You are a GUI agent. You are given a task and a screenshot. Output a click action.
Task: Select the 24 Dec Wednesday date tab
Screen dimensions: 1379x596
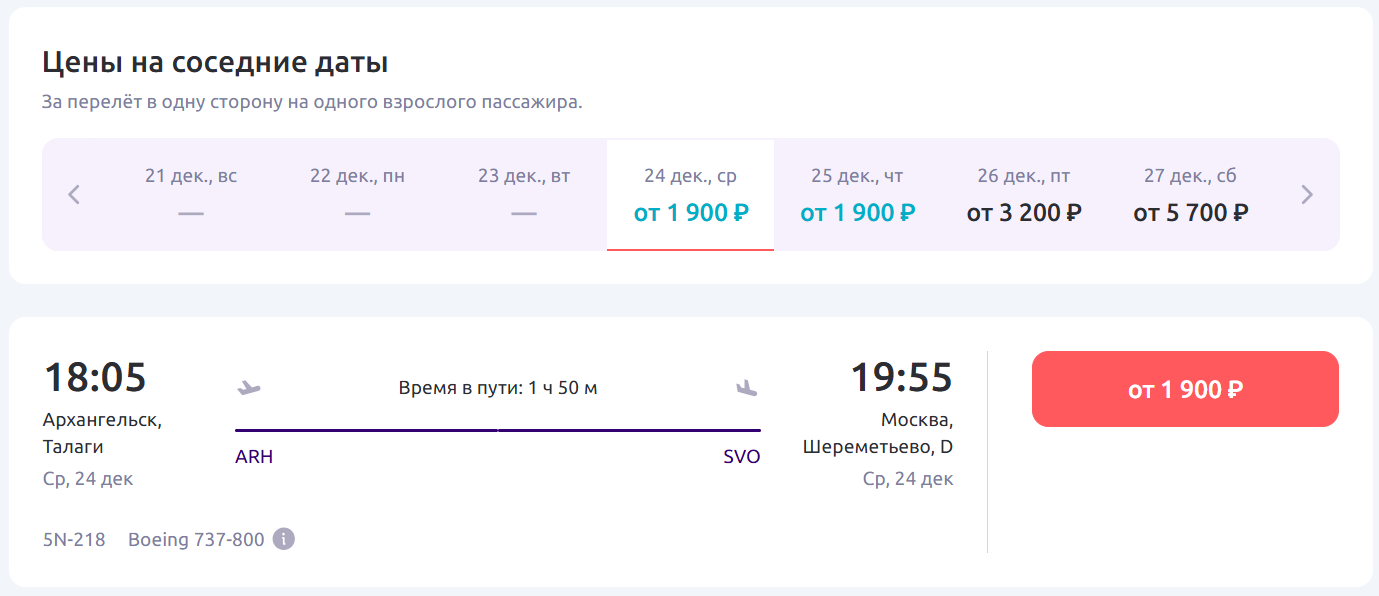tap(690, 195)
